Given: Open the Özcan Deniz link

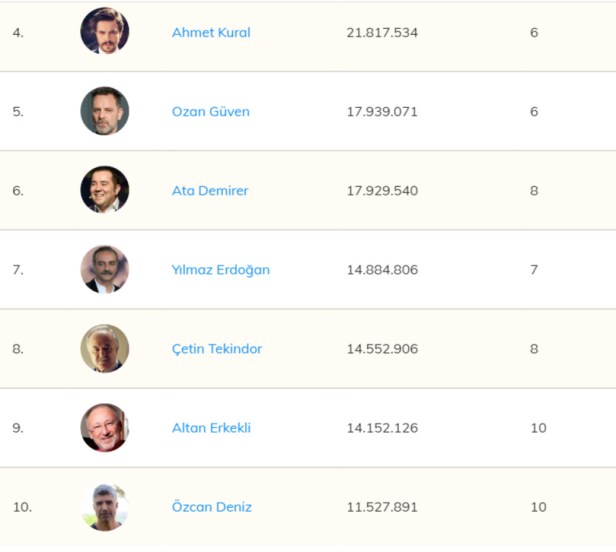Looking at the screenshot, I should (x=212, y=507).
